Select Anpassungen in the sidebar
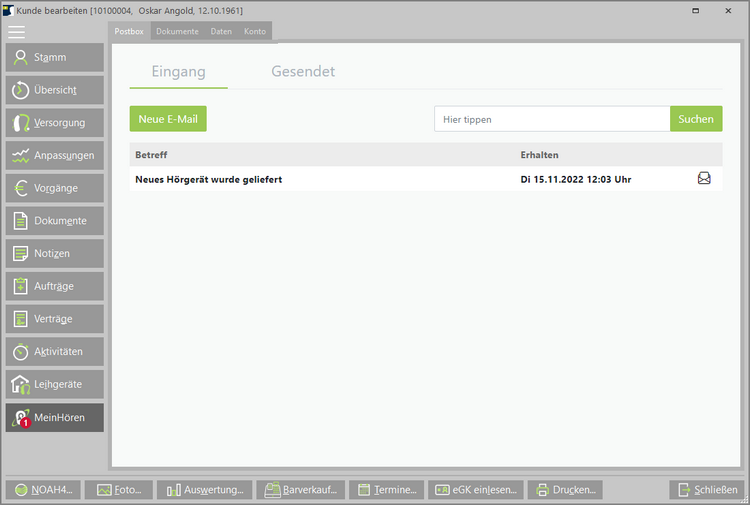 click(x=54, y=156)
